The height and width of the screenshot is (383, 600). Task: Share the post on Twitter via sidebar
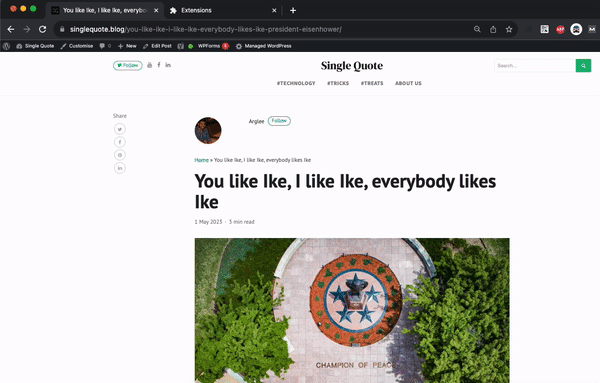[120, 129]
